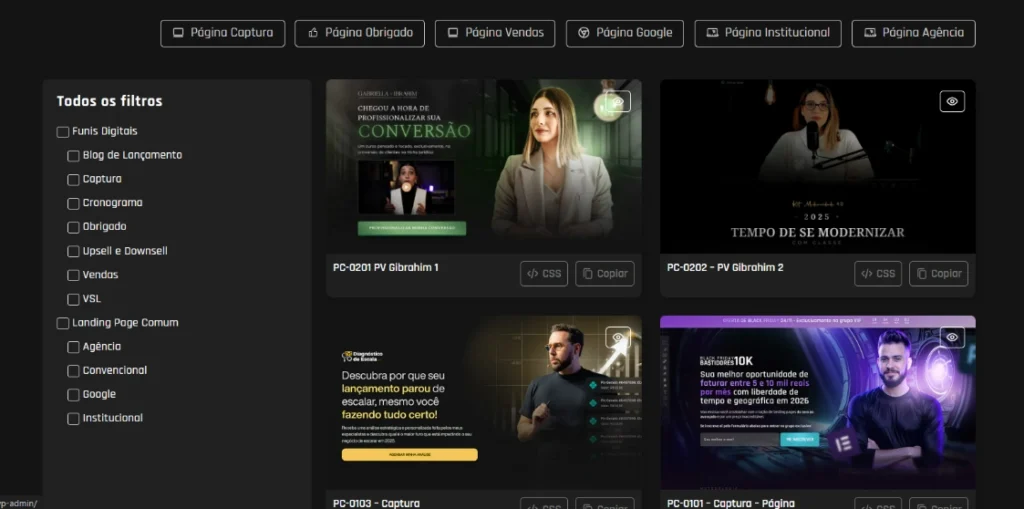The width and height of the screenshot is (1024, 509).
Task: Click the PC-0202 - PV Gibrahim 2 title
Action: [725, 268]
